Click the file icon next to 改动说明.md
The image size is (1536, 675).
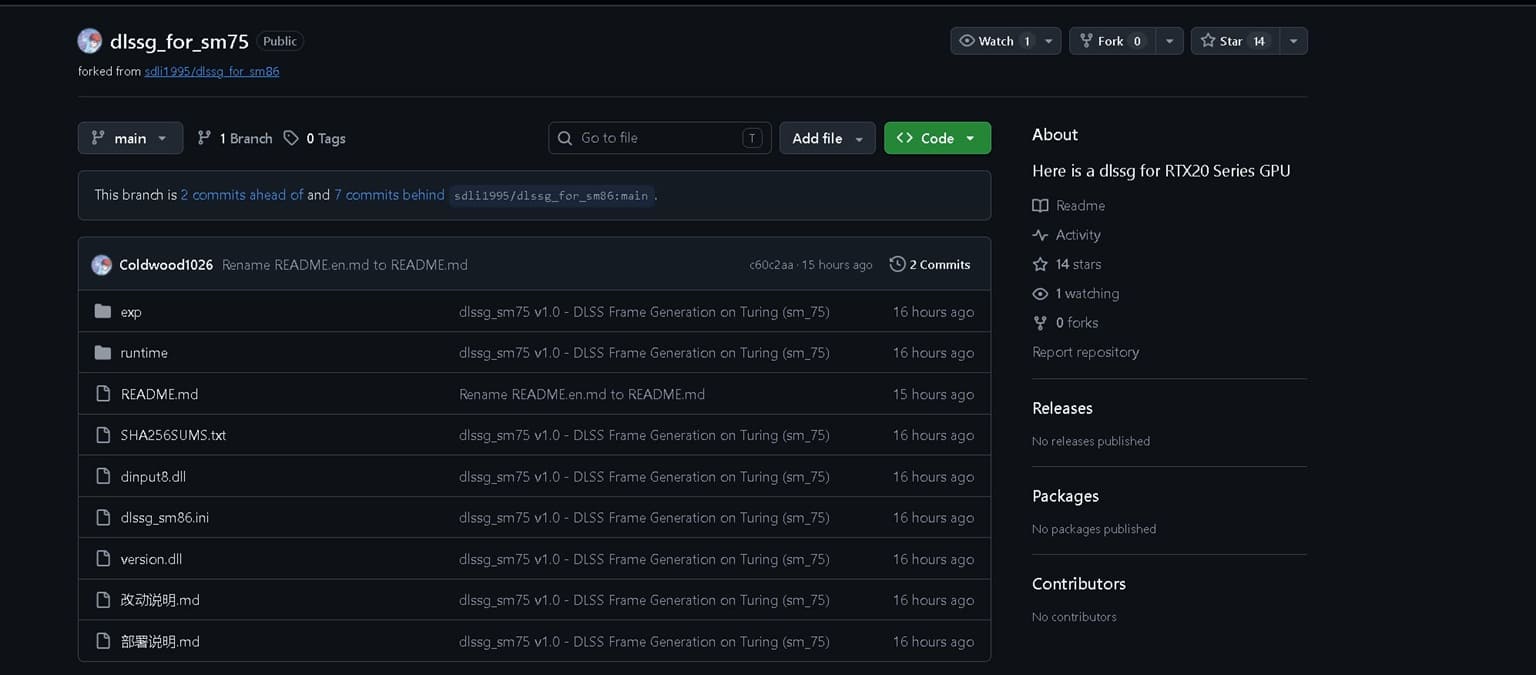[x=102, y=600]
